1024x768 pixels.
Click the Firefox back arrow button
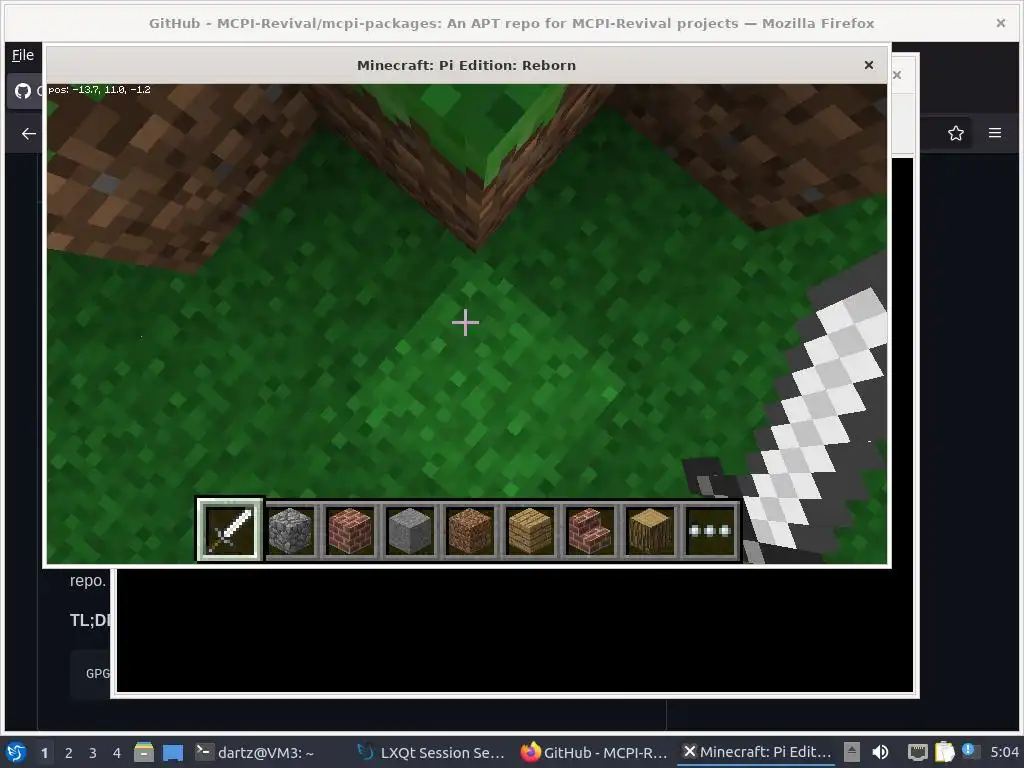coord(28,133)
